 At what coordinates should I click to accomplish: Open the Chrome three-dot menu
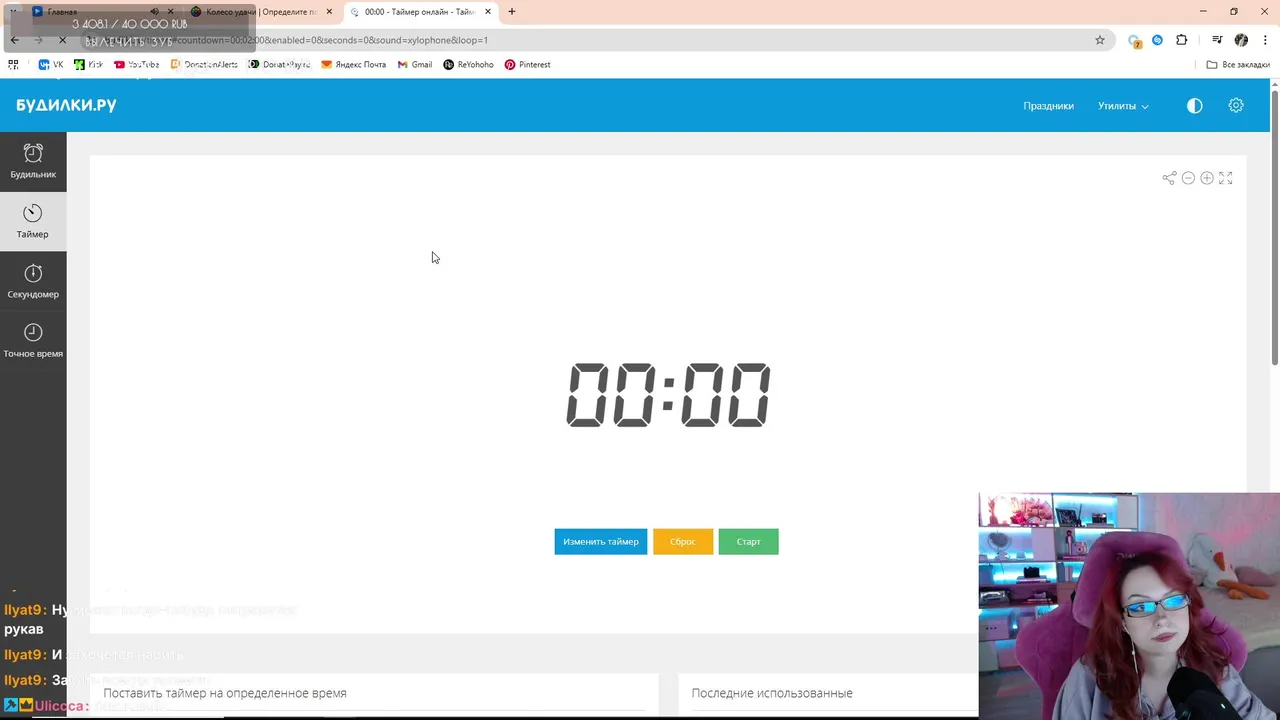point(1264,40)
